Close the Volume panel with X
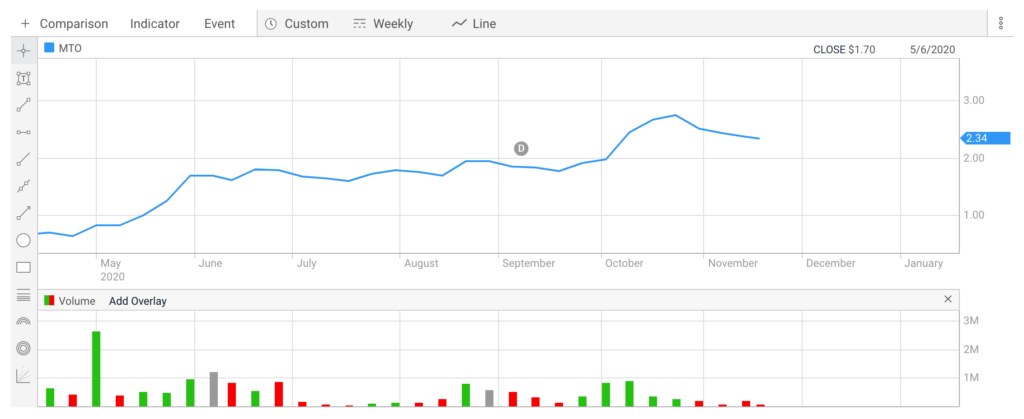The width and height of the screenshot is (1024, 419). [x=948, y=299]
